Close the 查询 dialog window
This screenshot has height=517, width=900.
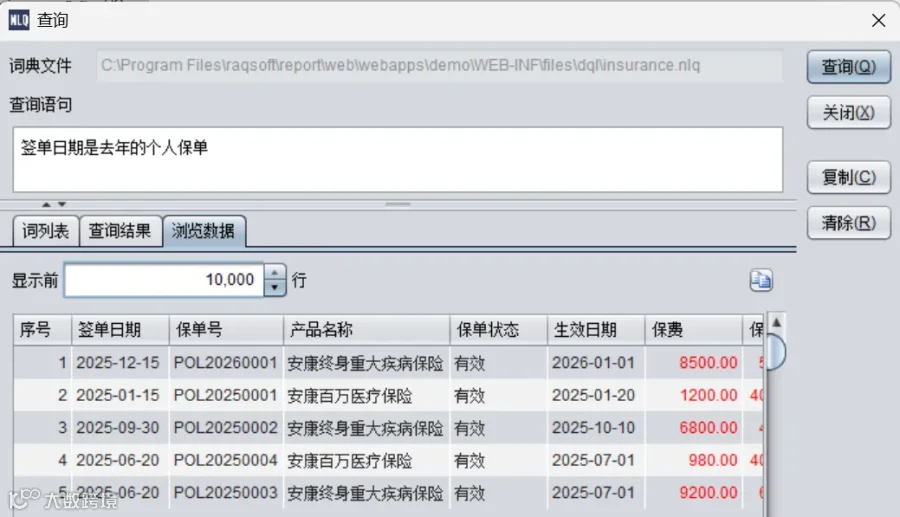click(878, 21)
